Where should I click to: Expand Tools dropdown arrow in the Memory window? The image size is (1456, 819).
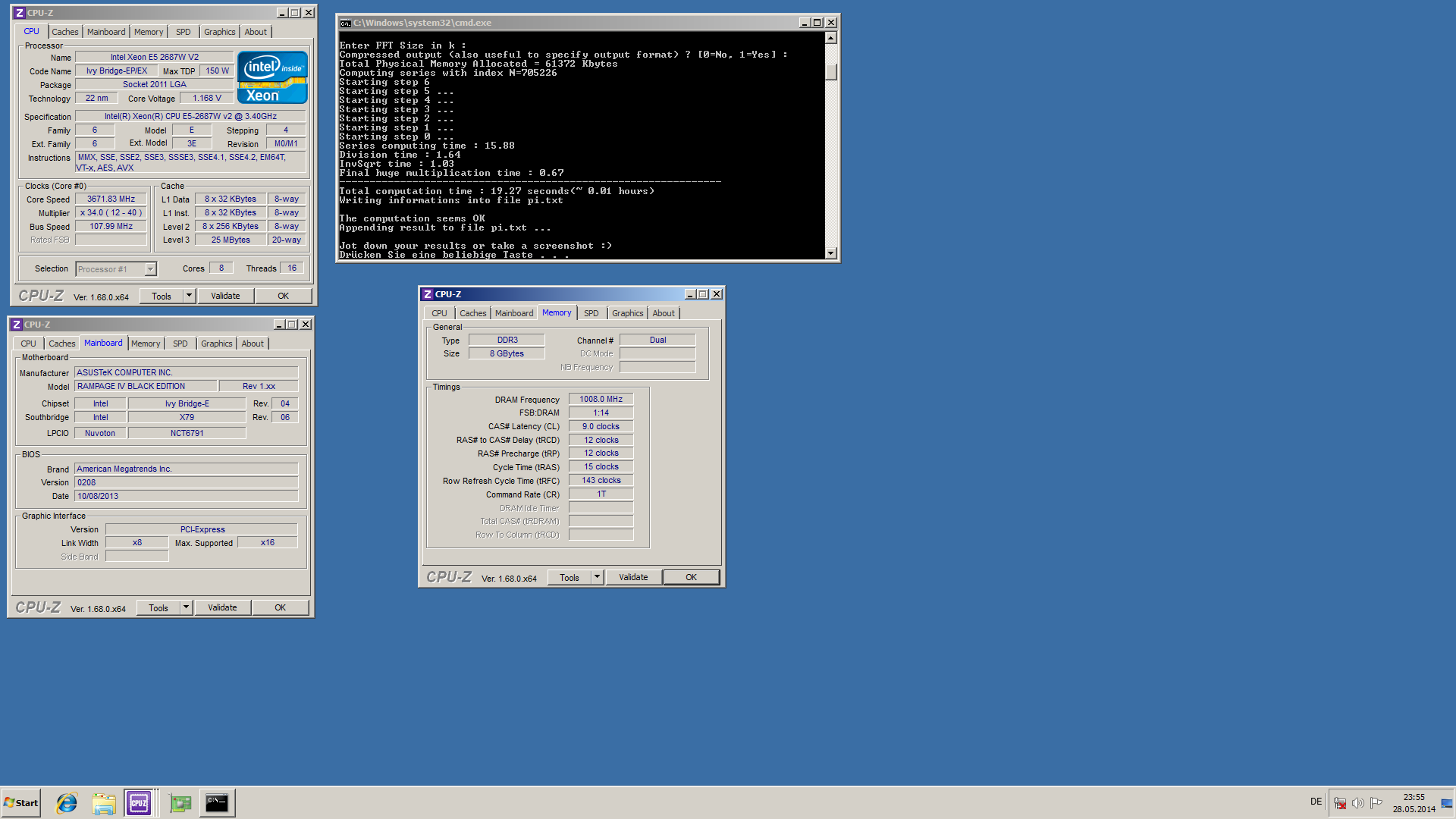pyautogui.click(x=598, y=577)
